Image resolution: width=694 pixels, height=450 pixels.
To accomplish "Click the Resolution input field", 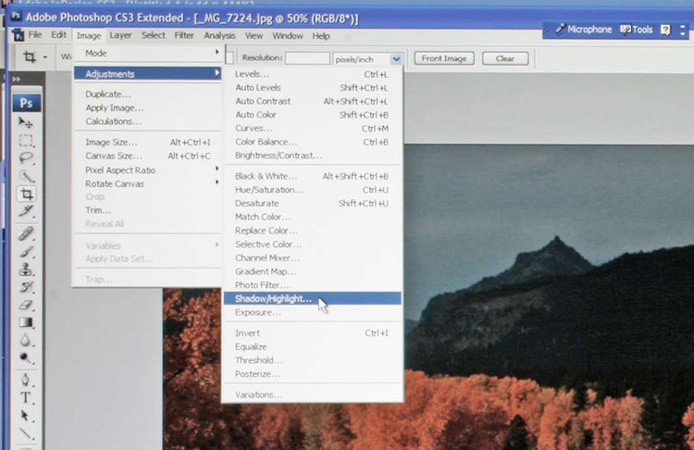I will [x=307, y=59].
